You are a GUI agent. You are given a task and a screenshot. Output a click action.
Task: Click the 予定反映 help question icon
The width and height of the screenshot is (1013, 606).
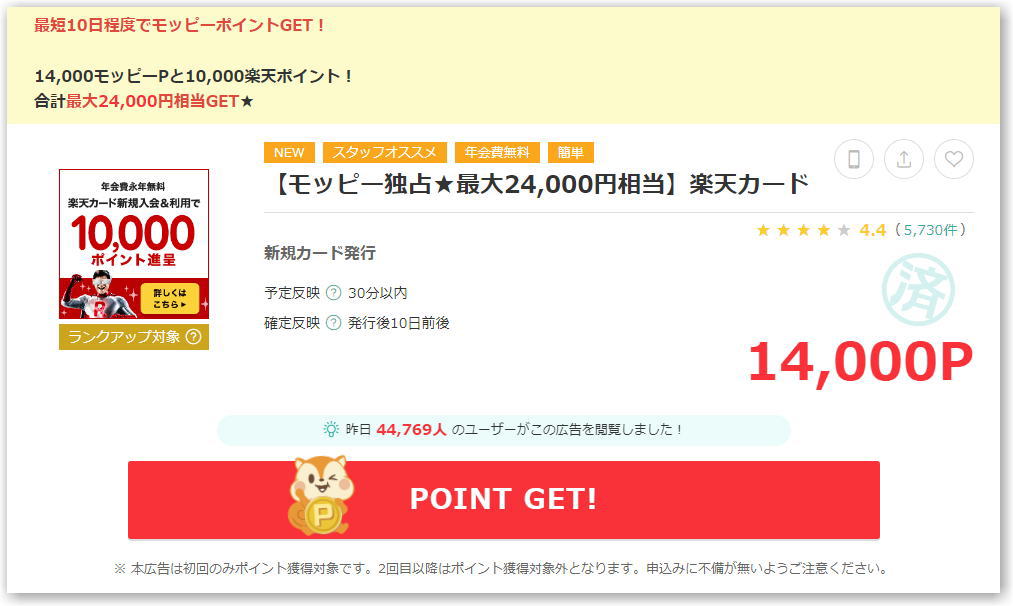pyautogui.click(x=333, y=293)
